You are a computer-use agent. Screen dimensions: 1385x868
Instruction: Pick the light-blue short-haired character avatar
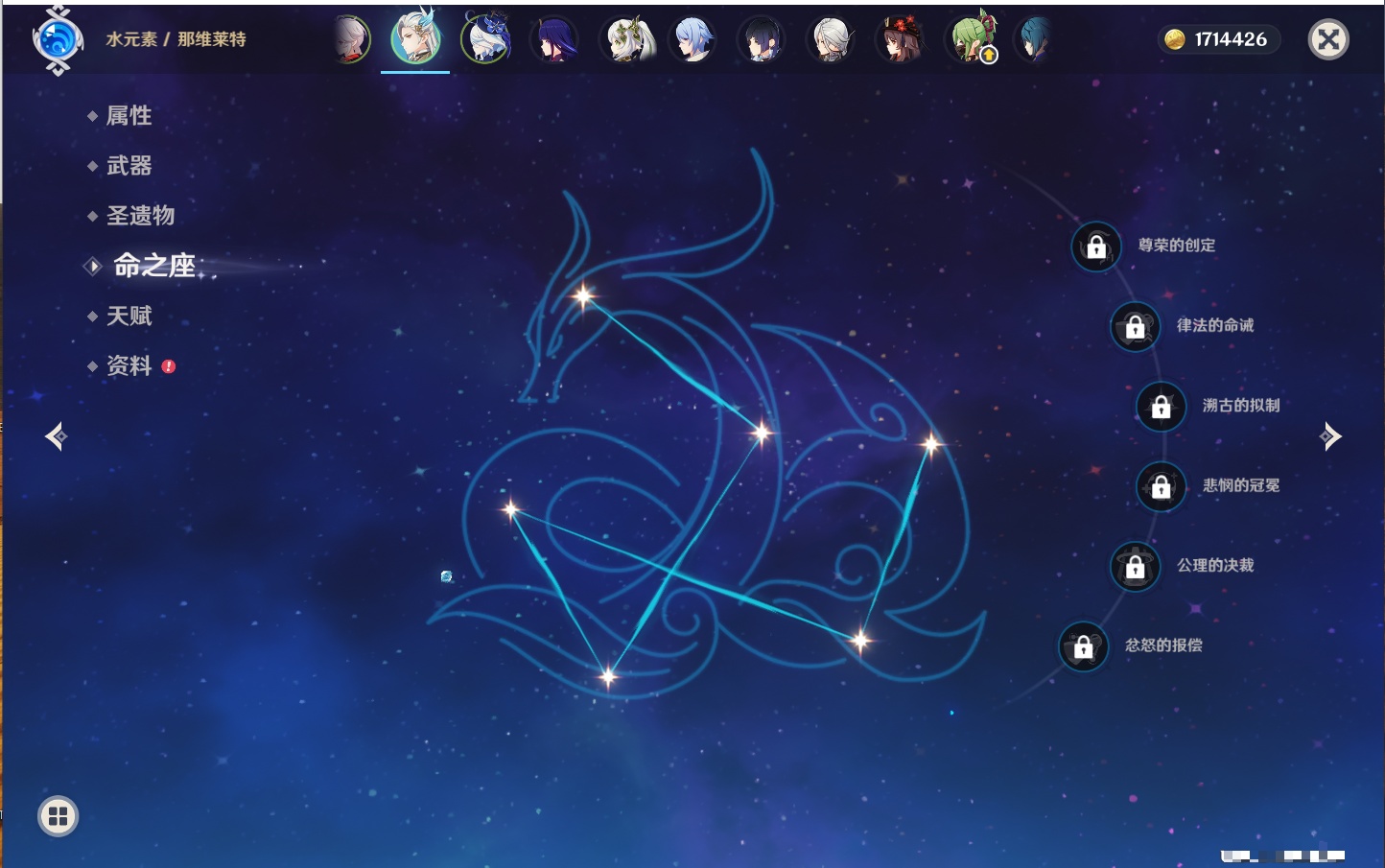[692, 39]
